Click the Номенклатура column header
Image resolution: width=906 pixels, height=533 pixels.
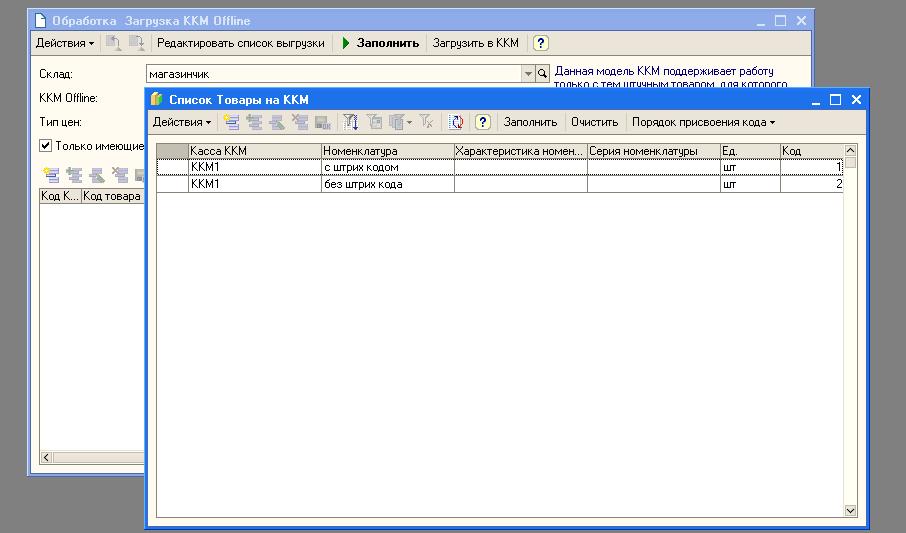pyautogui.click(x=388, y=151)
